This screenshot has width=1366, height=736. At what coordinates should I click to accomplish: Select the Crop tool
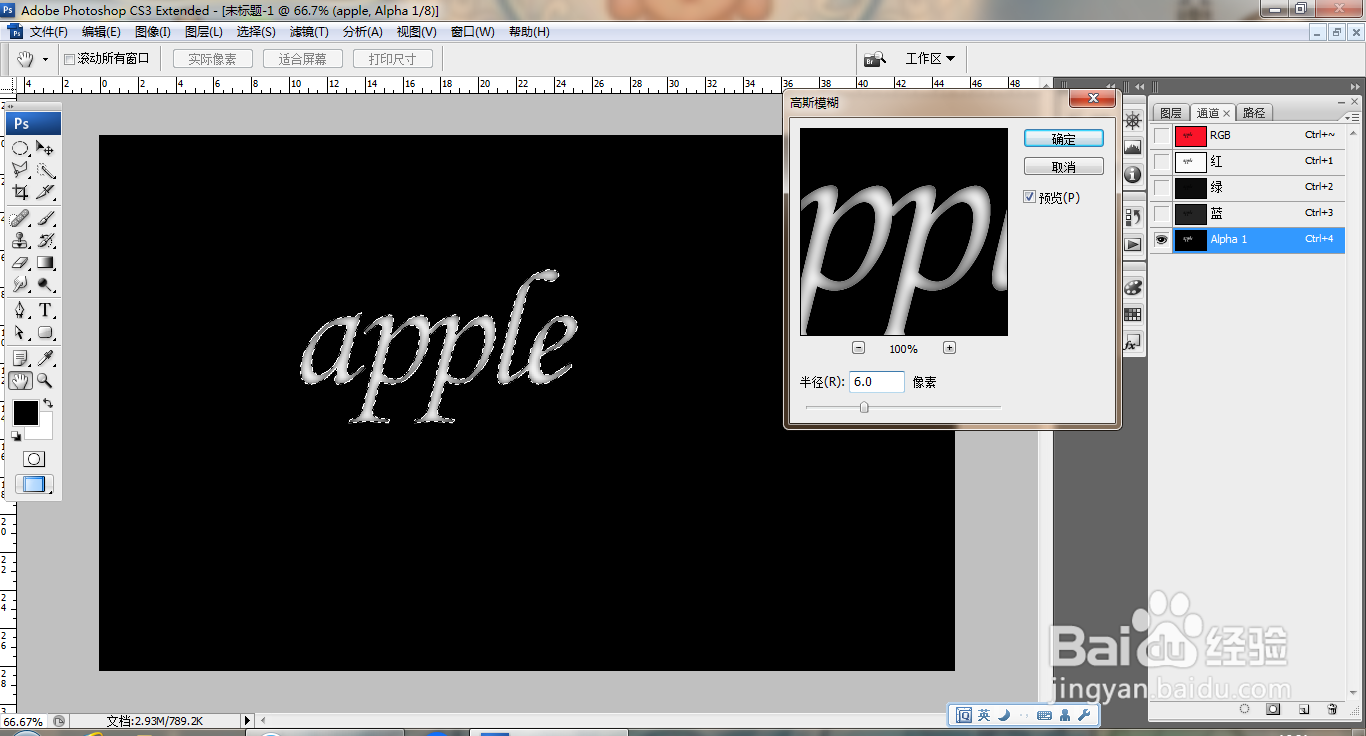pyautogui.click(x=21, y=192)
